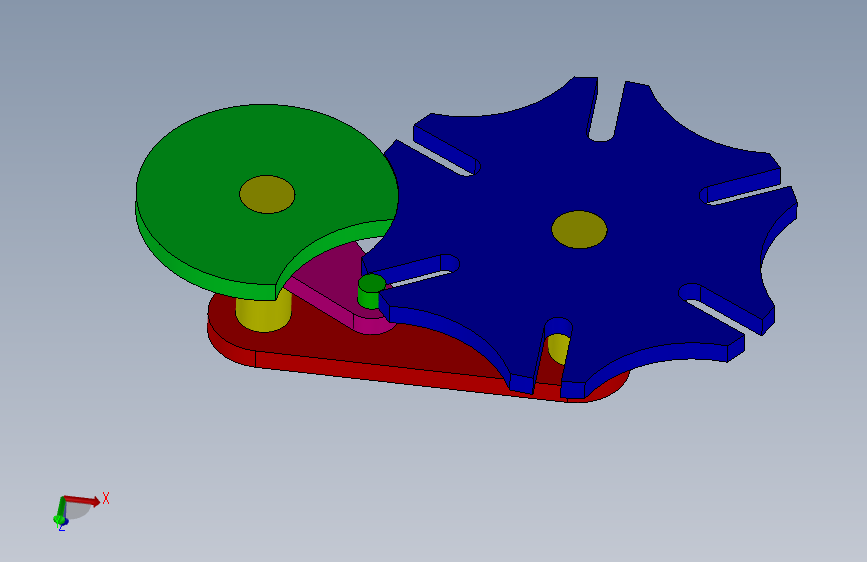The width and height of the screenshot is (867, 562).
Task: Select yellow shaft column below green disk
Action: pyautogui.click(x=263, y=313)
